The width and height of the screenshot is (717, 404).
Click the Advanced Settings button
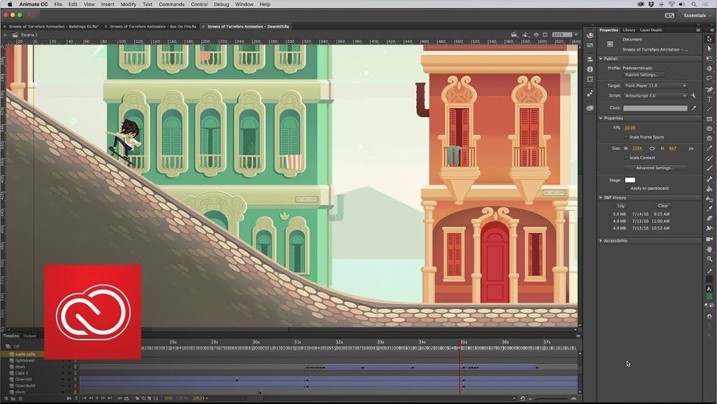click(x=655, y=168)
